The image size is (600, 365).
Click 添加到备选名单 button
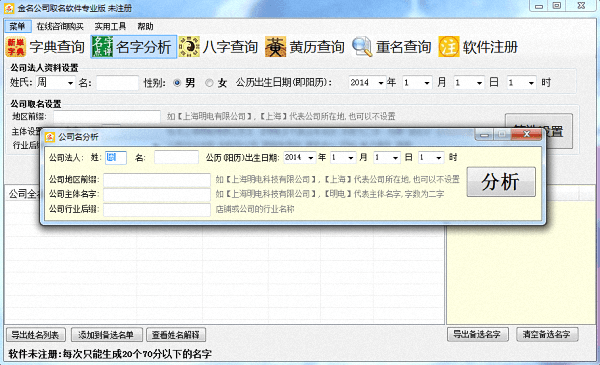107,335
